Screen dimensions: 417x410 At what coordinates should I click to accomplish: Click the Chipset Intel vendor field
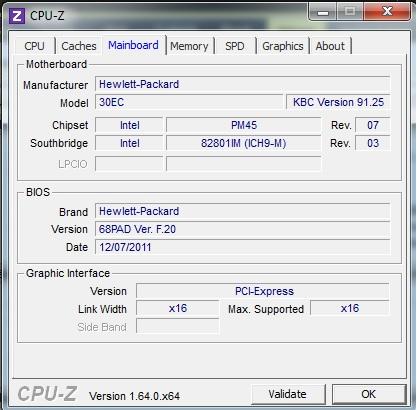point(129,125)
